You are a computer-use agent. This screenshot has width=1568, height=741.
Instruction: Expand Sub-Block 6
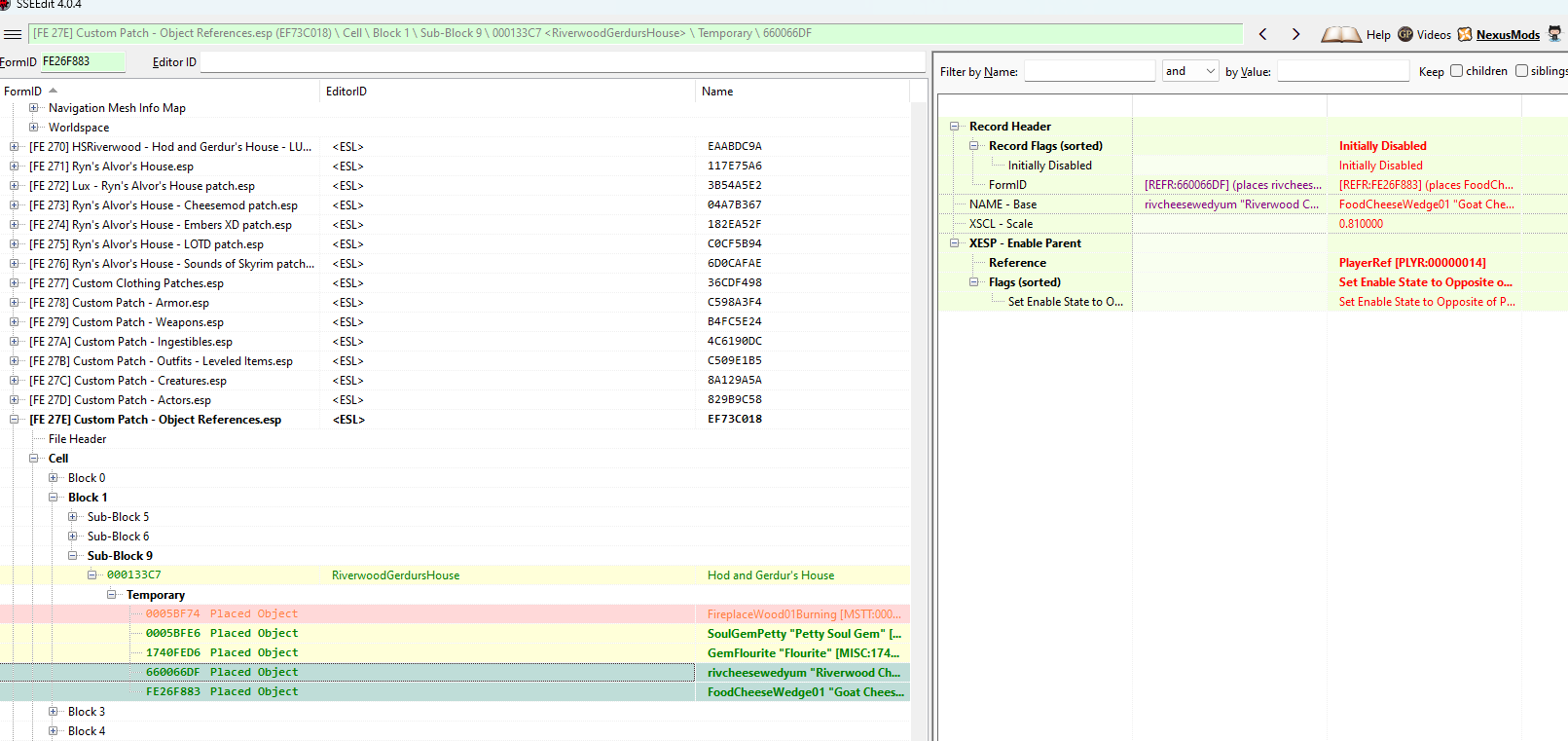click(x=73, y=537)
